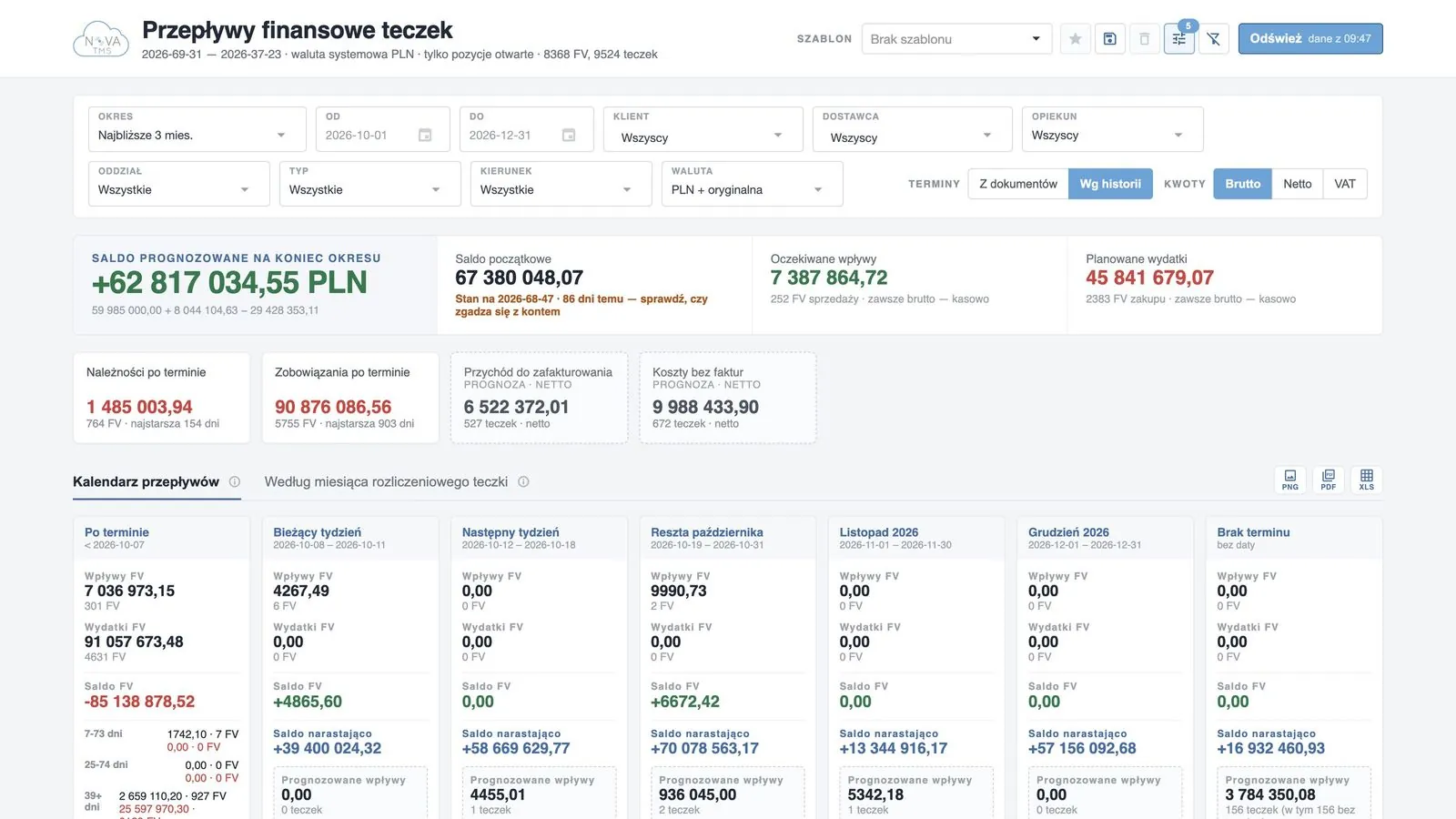Open Koszty bez faktur card
Screen dimensions: 1456x819
point(727,398)
